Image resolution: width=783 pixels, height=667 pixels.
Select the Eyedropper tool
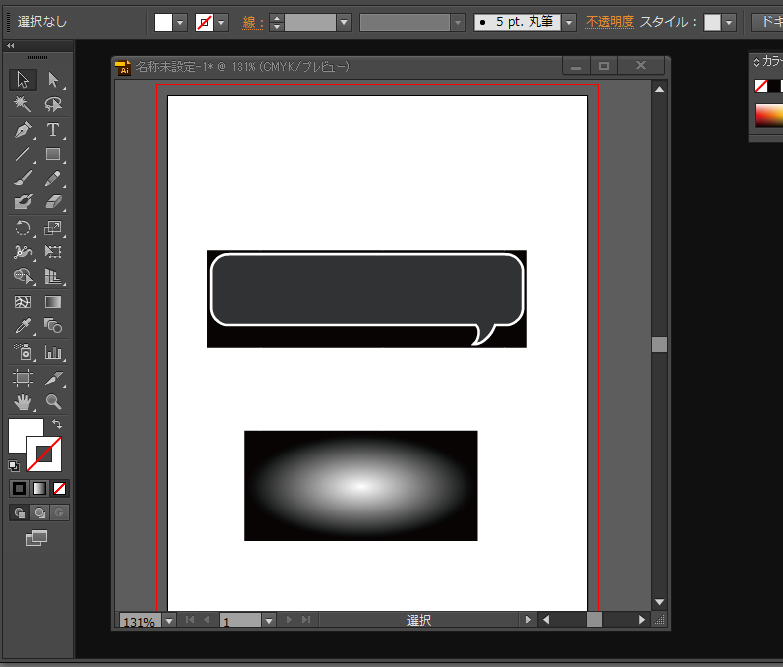[x=23, y=326]
